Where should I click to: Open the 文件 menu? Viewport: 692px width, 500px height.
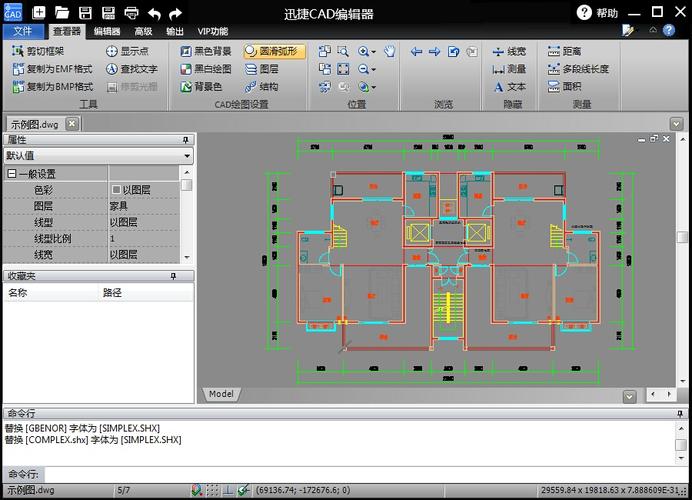coord(22,31)
